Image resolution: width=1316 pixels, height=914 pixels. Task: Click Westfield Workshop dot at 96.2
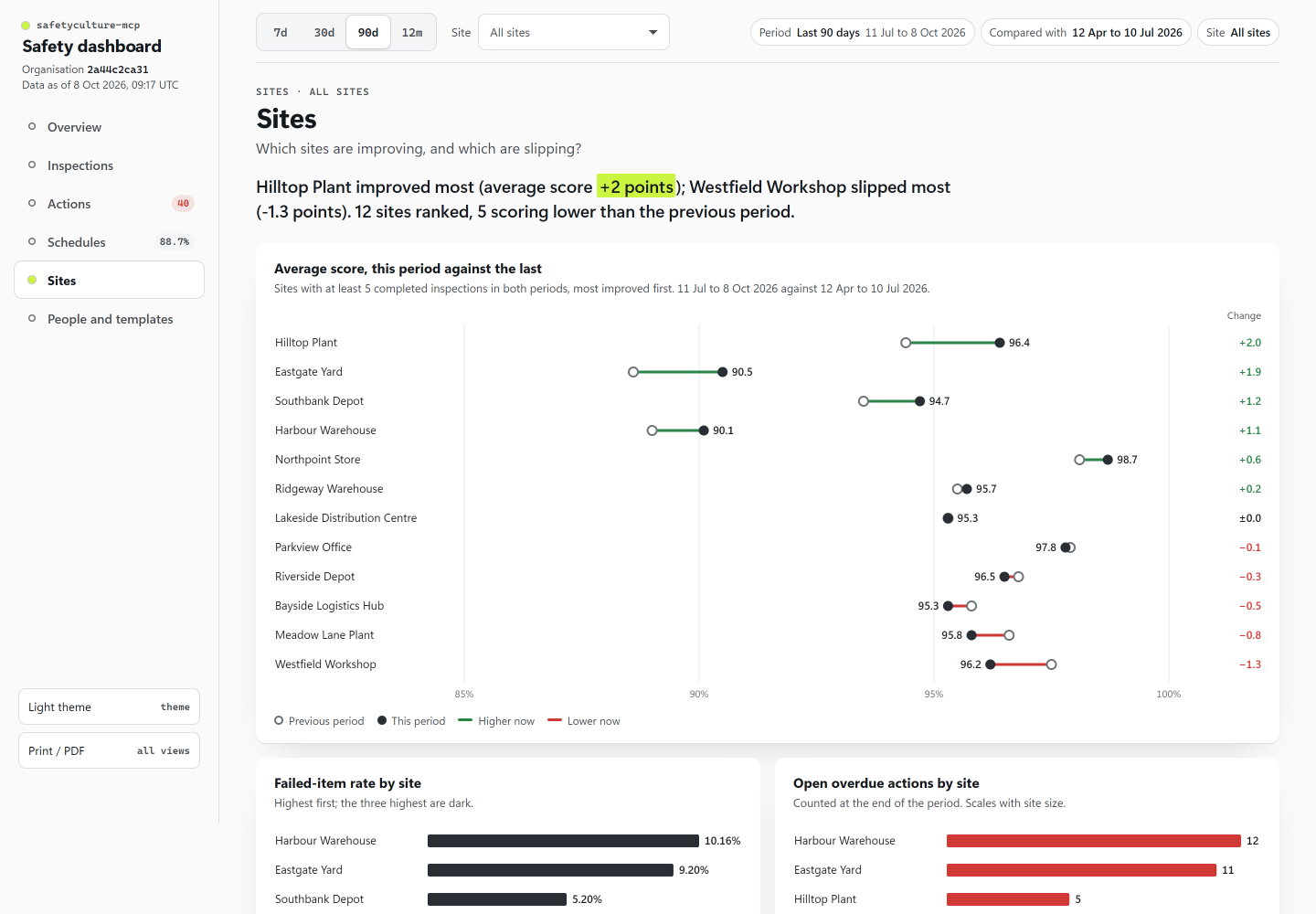coord(991,664)
